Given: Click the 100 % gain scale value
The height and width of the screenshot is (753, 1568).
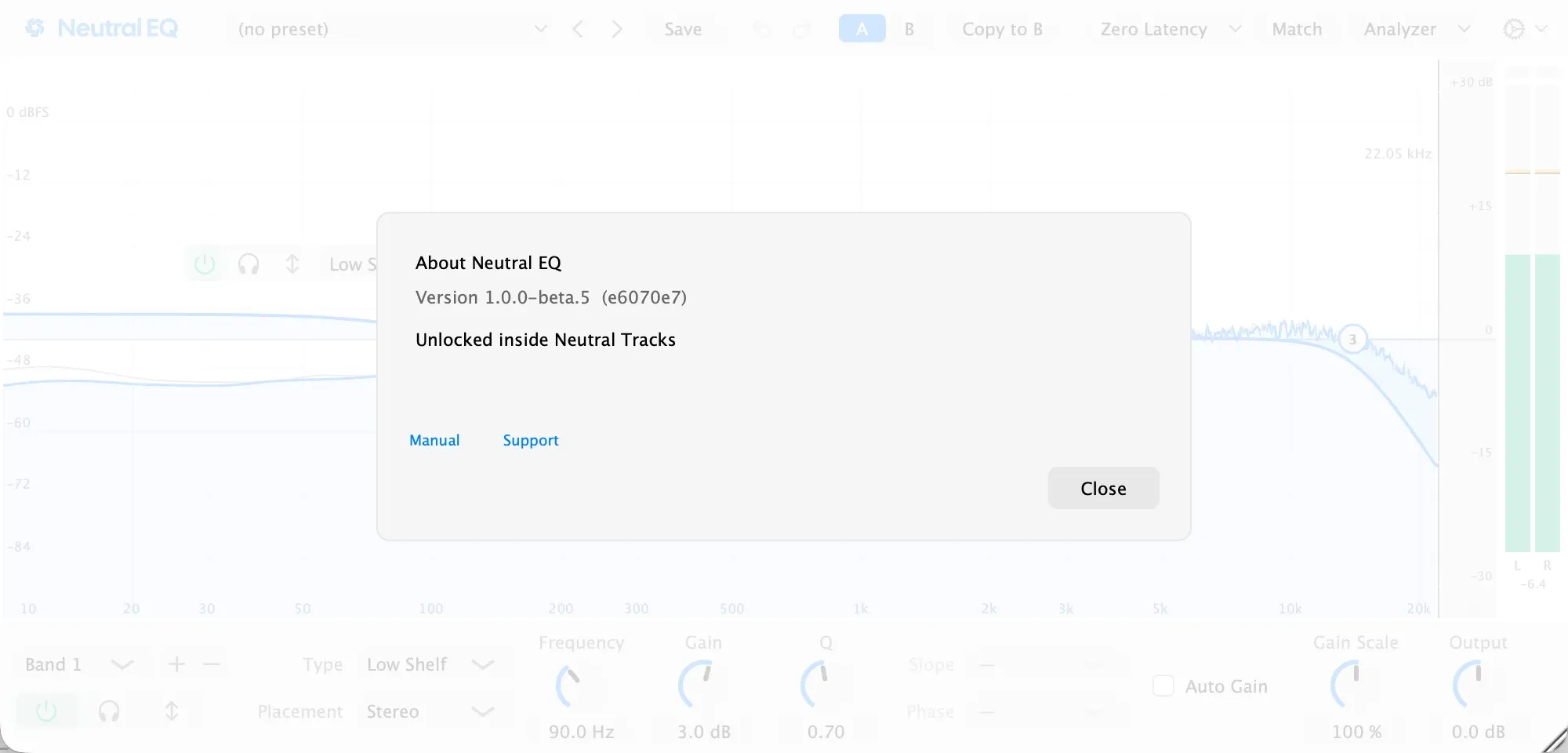Looking at the screenshot, I should pyautogui.click(x=1356, y=732).
